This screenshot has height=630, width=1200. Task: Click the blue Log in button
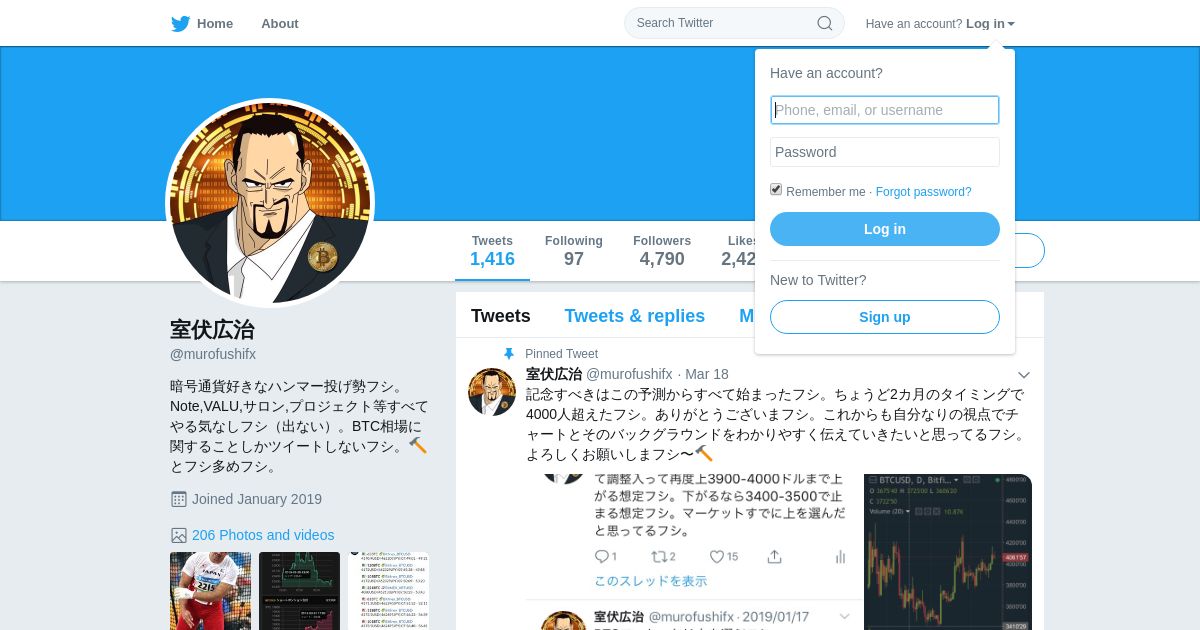[885, 229]
